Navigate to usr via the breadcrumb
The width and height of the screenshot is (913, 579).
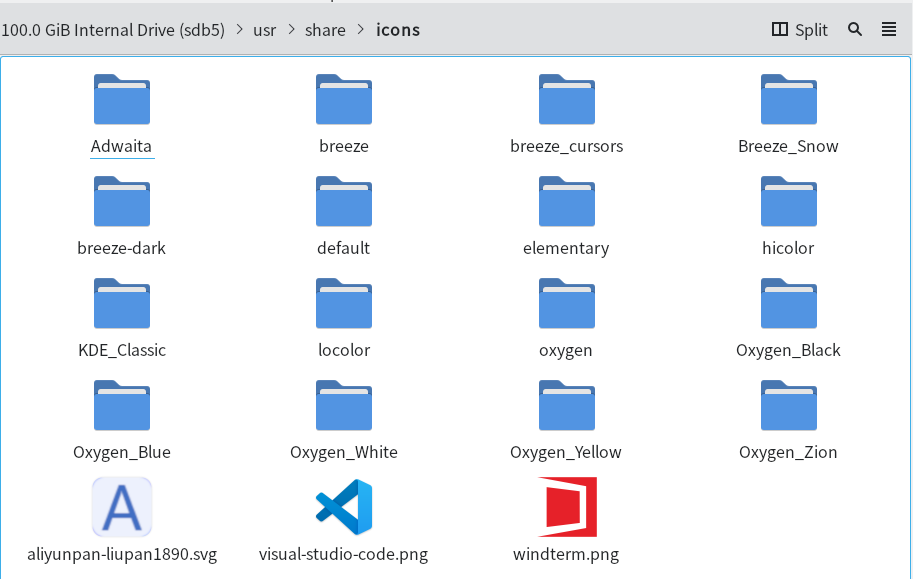click(x=264, y=29)
